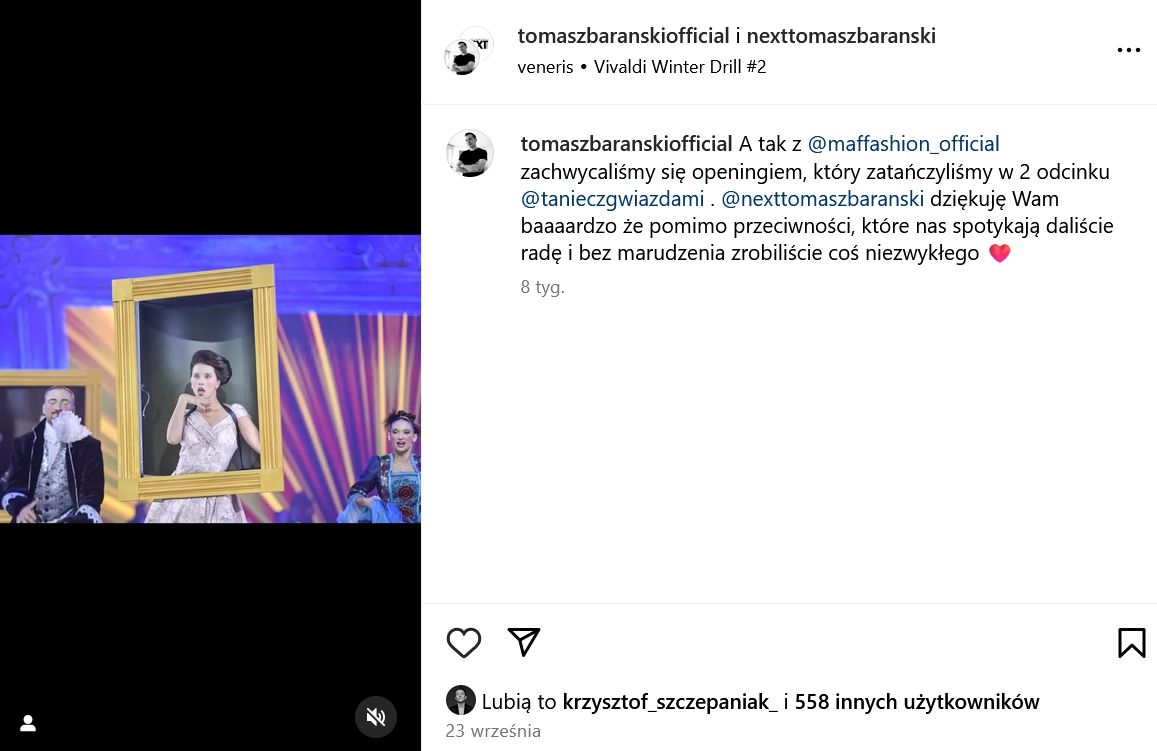Open the Vivaldi Winter Drill #2 audio
The height and width of the screenshot is (751, 1157).
coord(680,66)
